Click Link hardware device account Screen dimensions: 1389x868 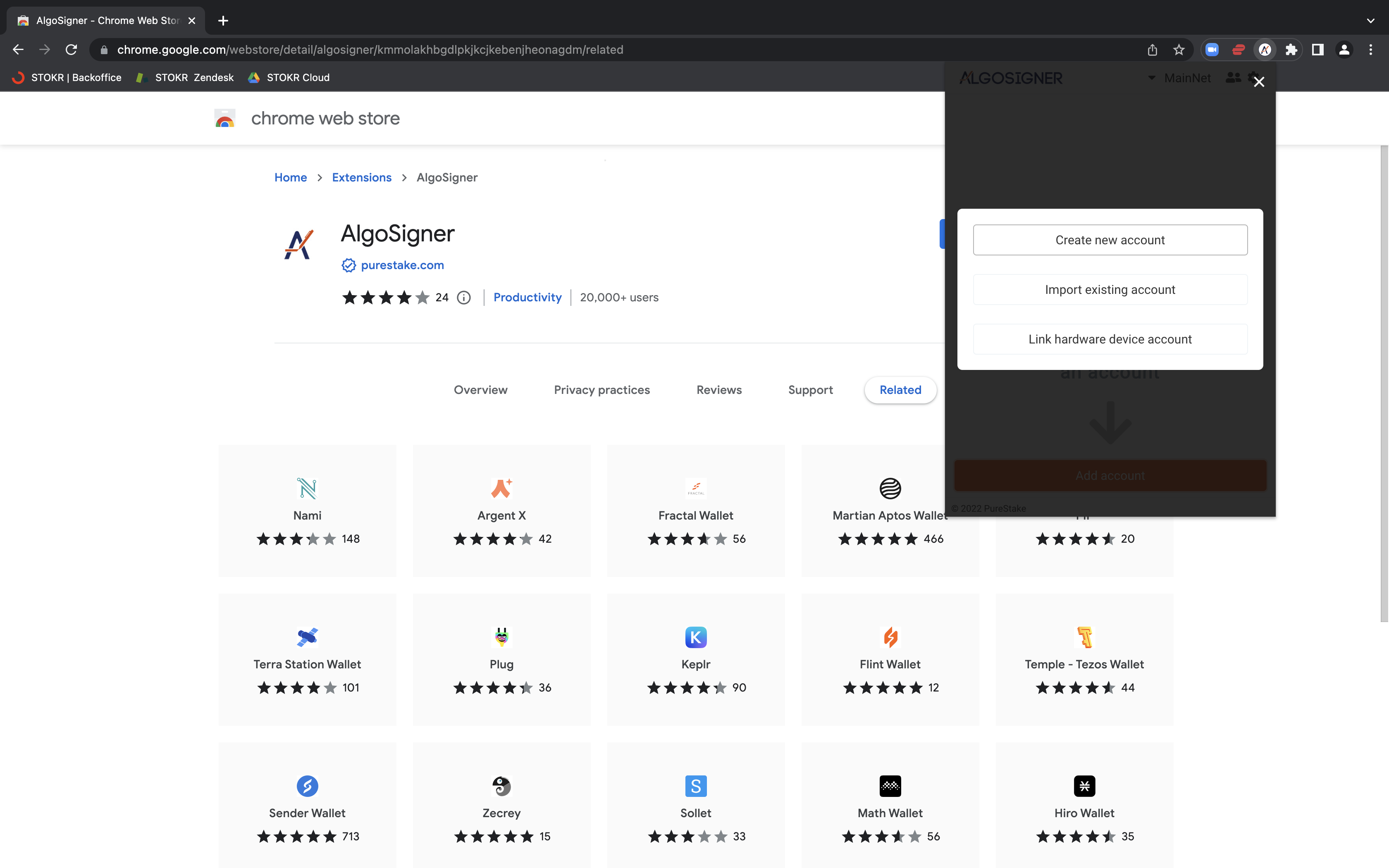[1110, 339]
